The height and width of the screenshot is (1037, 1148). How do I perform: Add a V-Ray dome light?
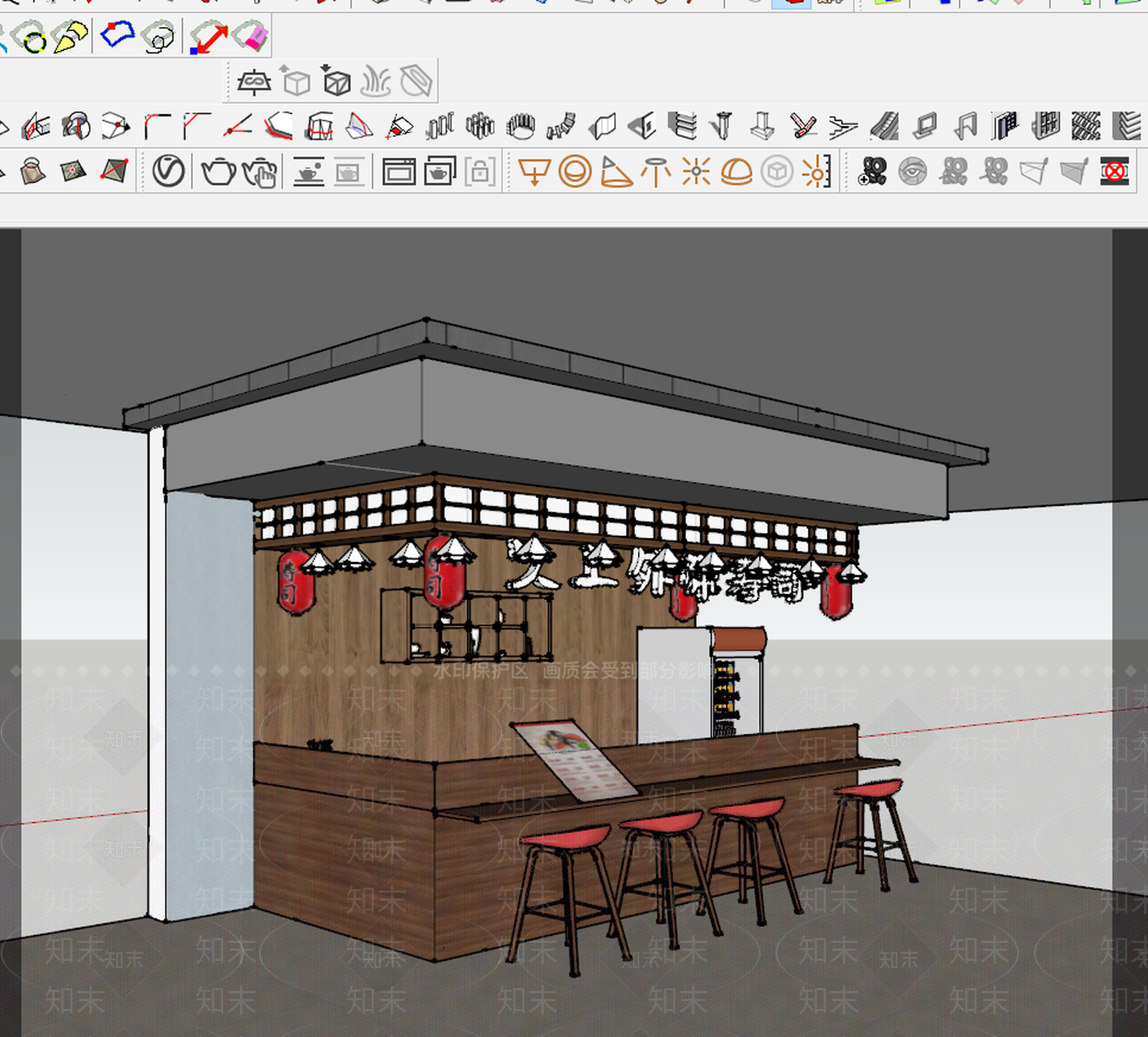coord(736,172)
